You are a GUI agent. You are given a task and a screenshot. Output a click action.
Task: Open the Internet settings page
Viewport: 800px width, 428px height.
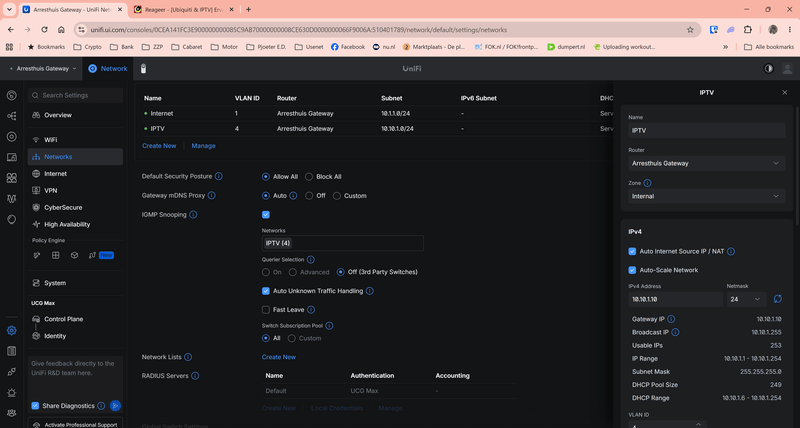click(75, 173)
